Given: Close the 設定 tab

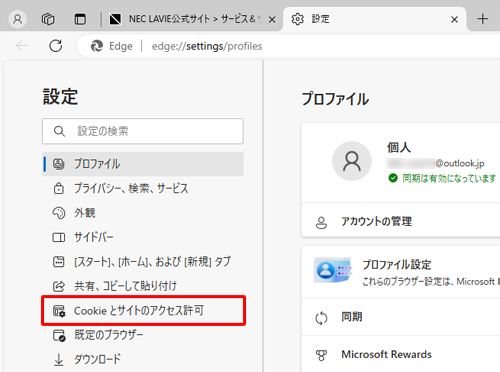Looking at the screenshot, I should pyautogui.click(x=454, y=20).
